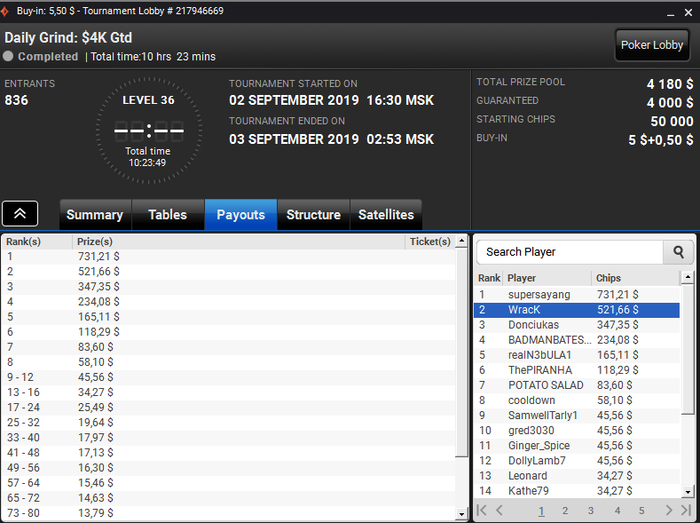
Task: Focus the Search Player field
Action: pos(570,252)
